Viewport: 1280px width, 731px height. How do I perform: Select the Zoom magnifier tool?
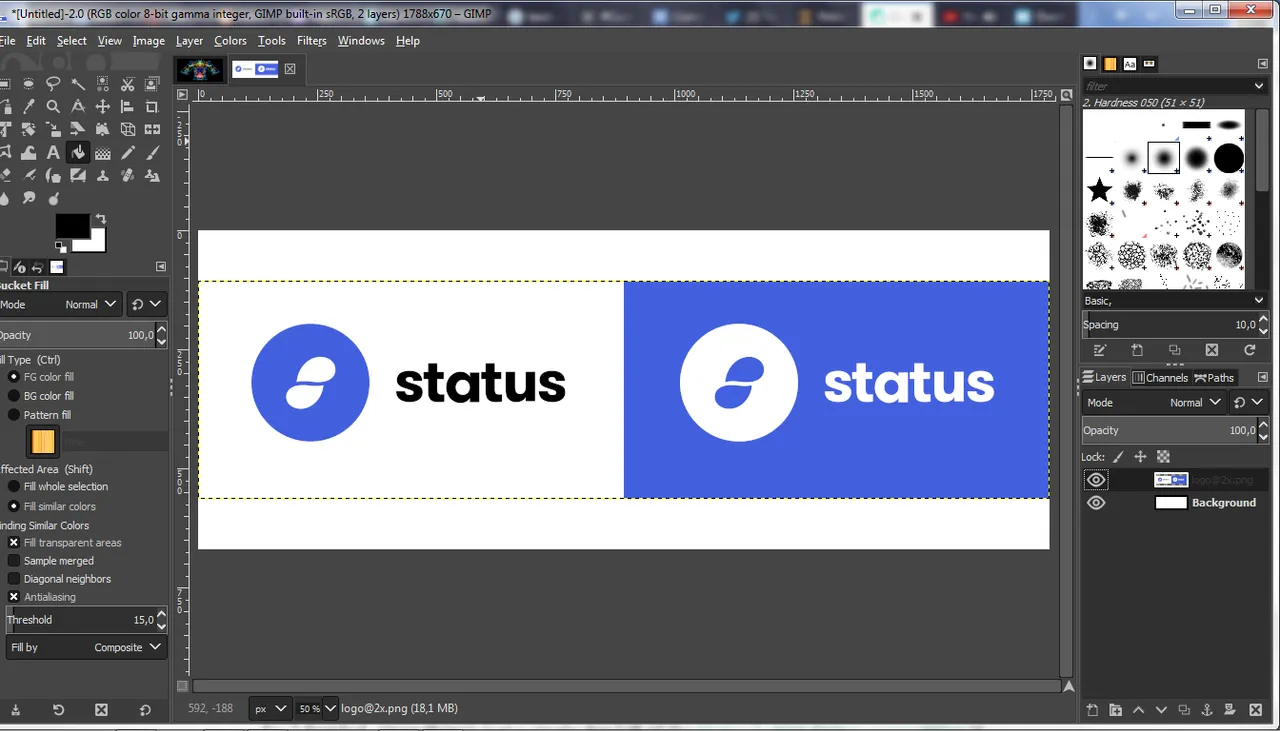pos(53,106)
